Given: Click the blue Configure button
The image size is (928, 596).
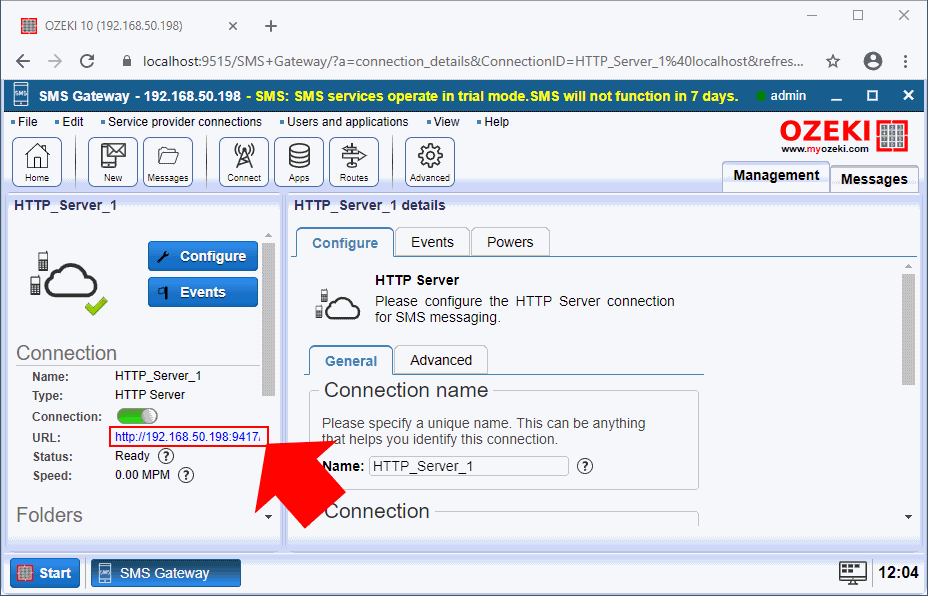Looking at the screenshot, I should coord(203,256).
